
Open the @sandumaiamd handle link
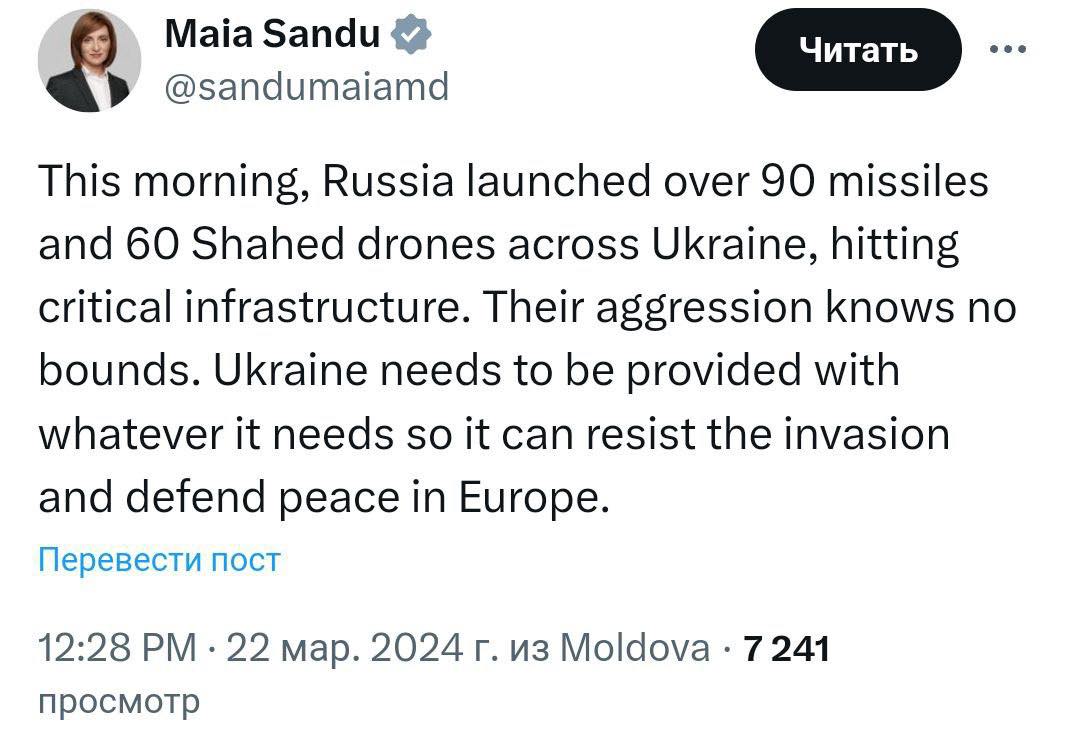click(307, 86)
